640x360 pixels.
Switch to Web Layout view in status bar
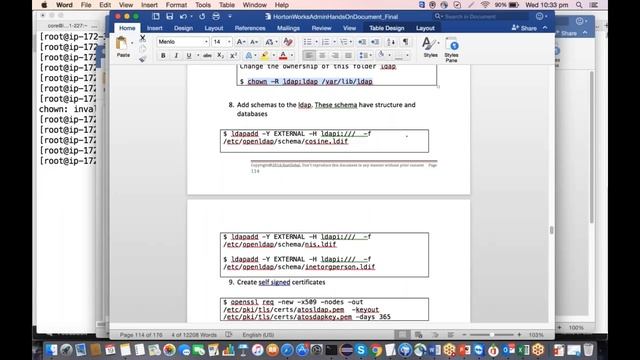(x=418, y=335)
